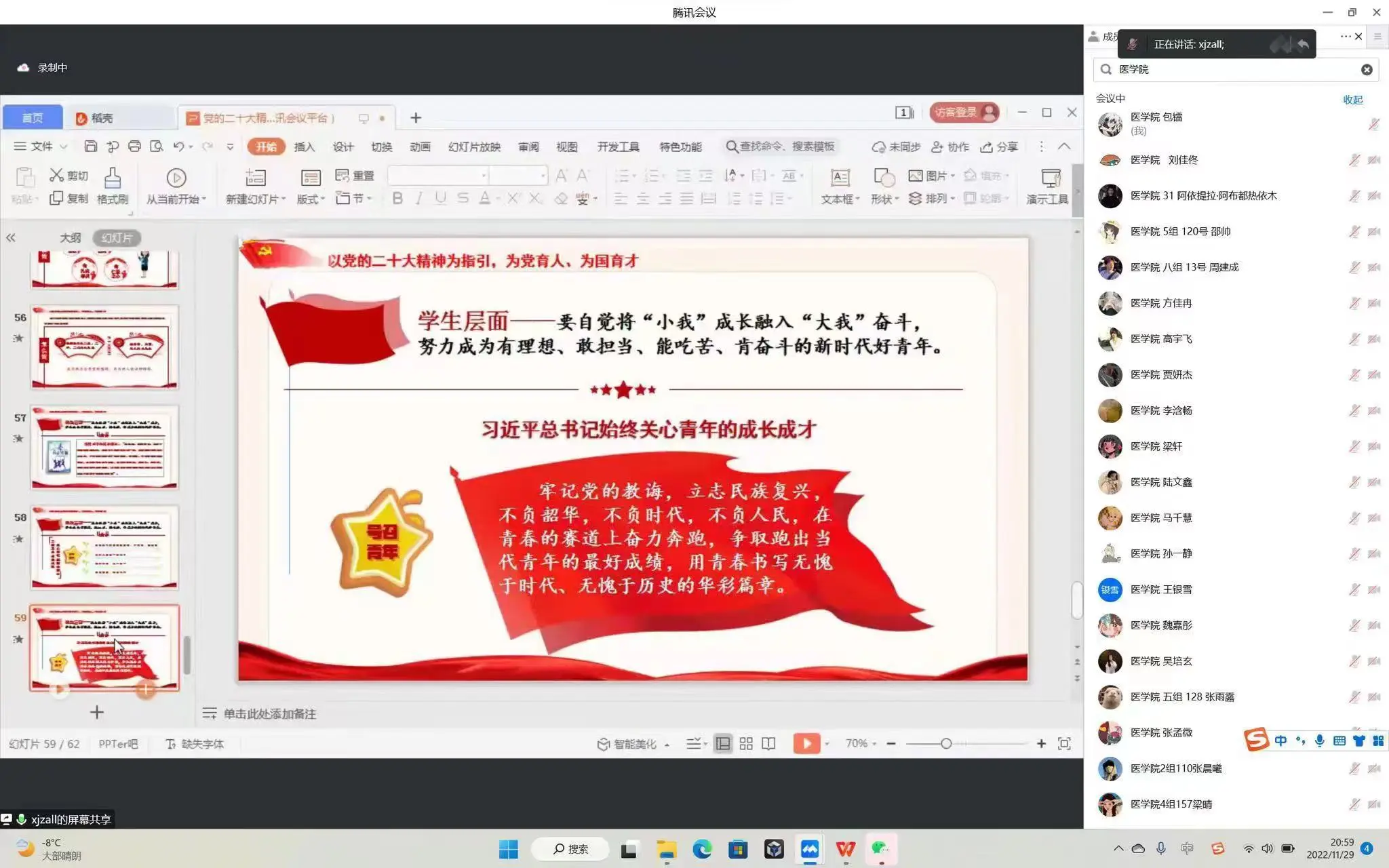Click the 重置 reset button
The image size is (1389, 868).
coord(355,176)
